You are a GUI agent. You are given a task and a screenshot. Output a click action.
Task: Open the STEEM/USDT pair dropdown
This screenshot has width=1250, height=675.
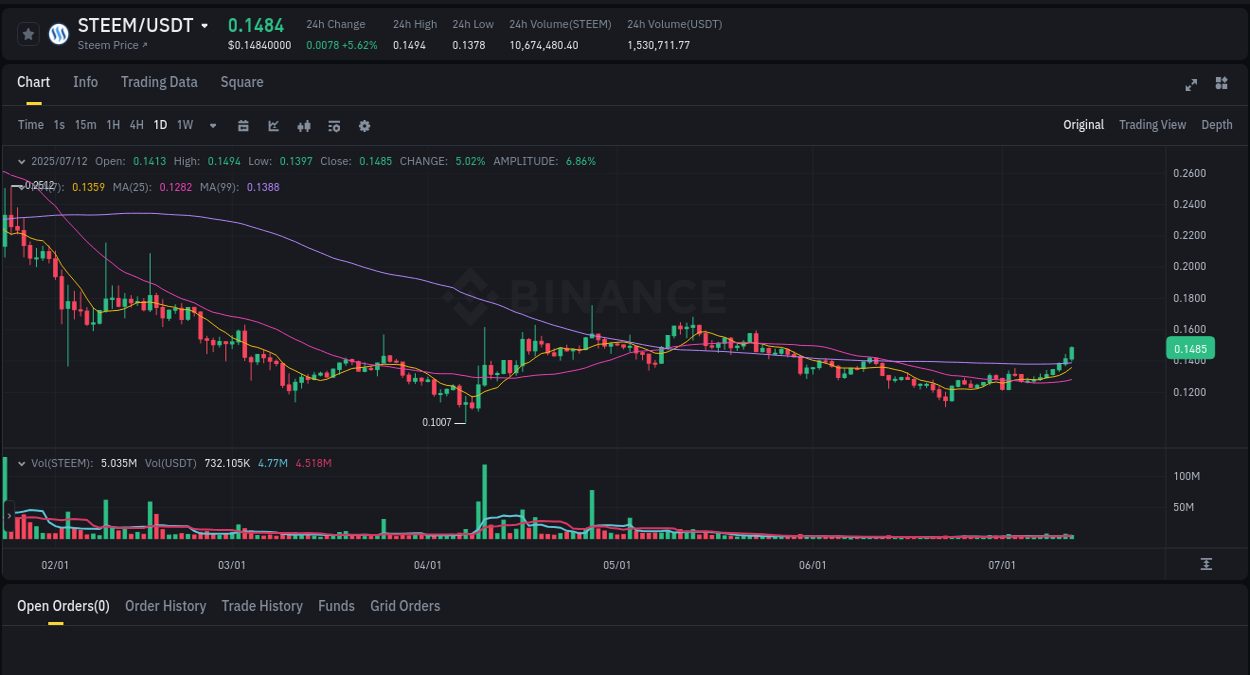tap(206, 26)
